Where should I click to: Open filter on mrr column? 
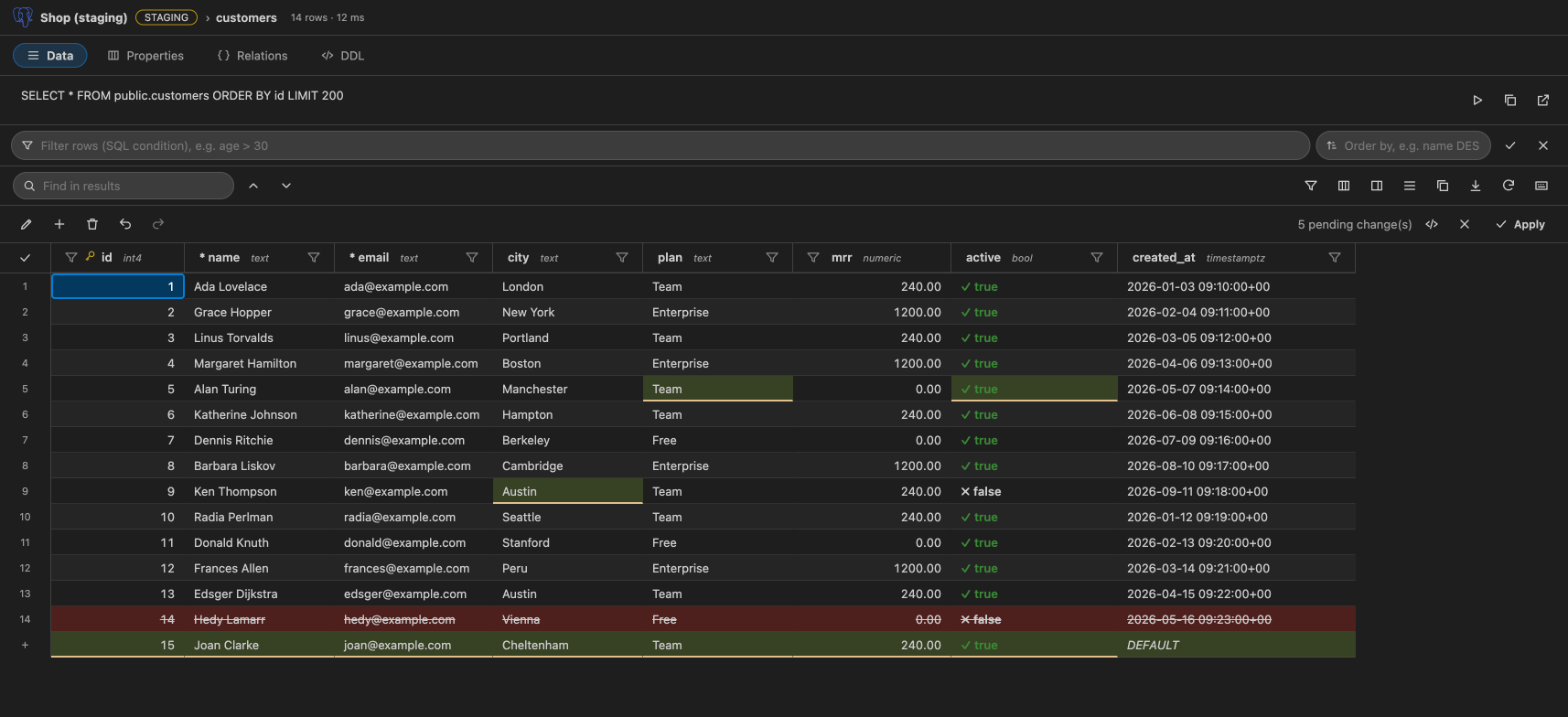click(813, 258)
